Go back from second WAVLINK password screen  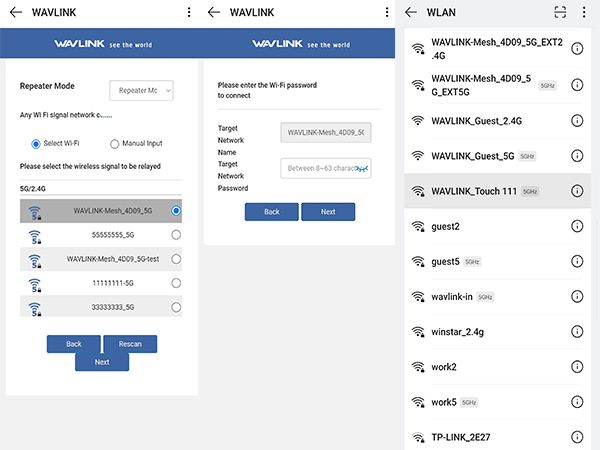[x=214, y=12]
